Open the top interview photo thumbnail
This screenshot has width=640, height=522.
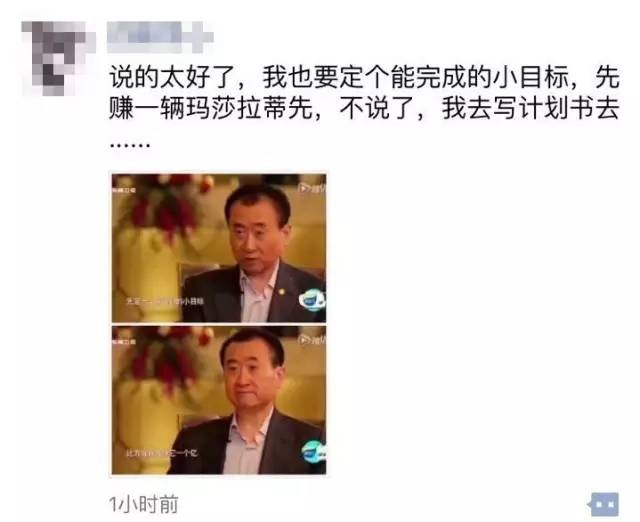[x=219, y=248]
